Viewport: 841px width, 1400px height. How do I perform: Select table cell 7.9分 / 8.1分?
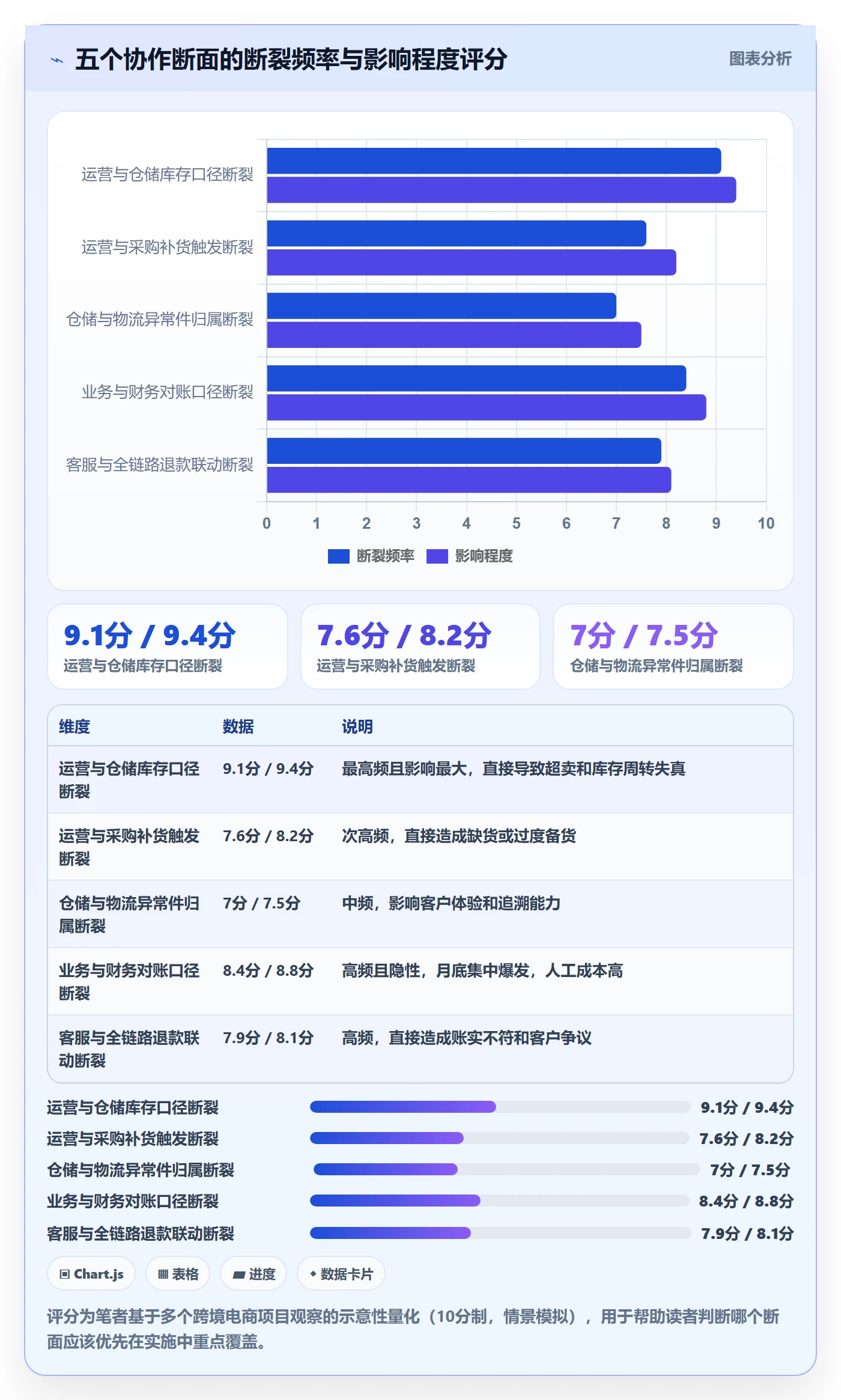(268, 1038)
